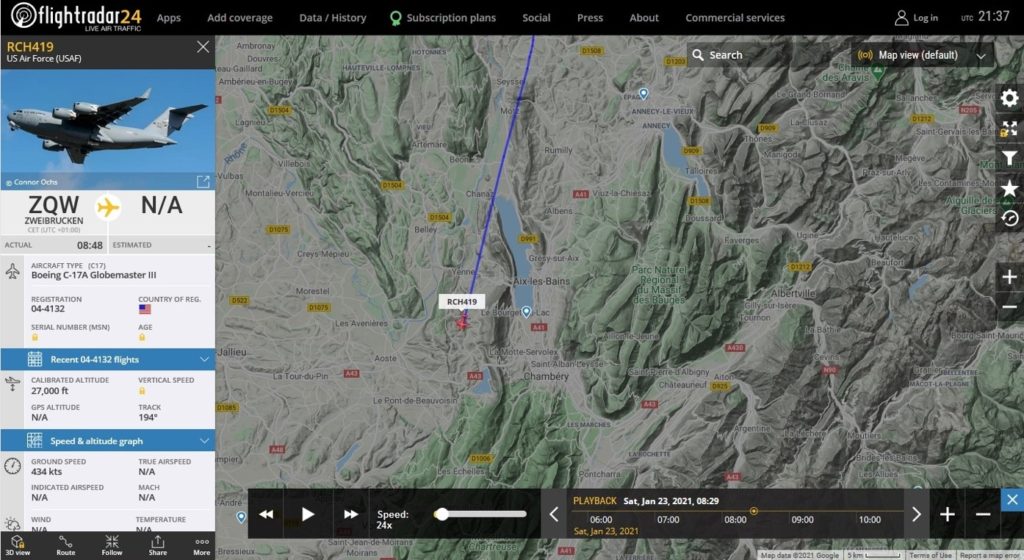The height and width of the screenshot is (560, 1024).
Task: Click the locked vertical speed icon
Action: (142, 390)
